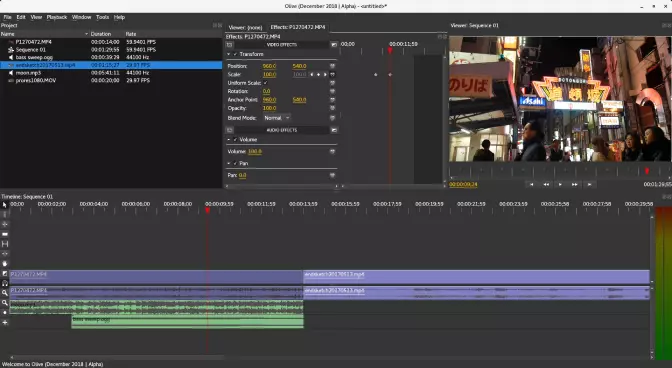
Task: Click add video transition icon right of VIDEO EFFECTS
Action: [x=334, y=45]
